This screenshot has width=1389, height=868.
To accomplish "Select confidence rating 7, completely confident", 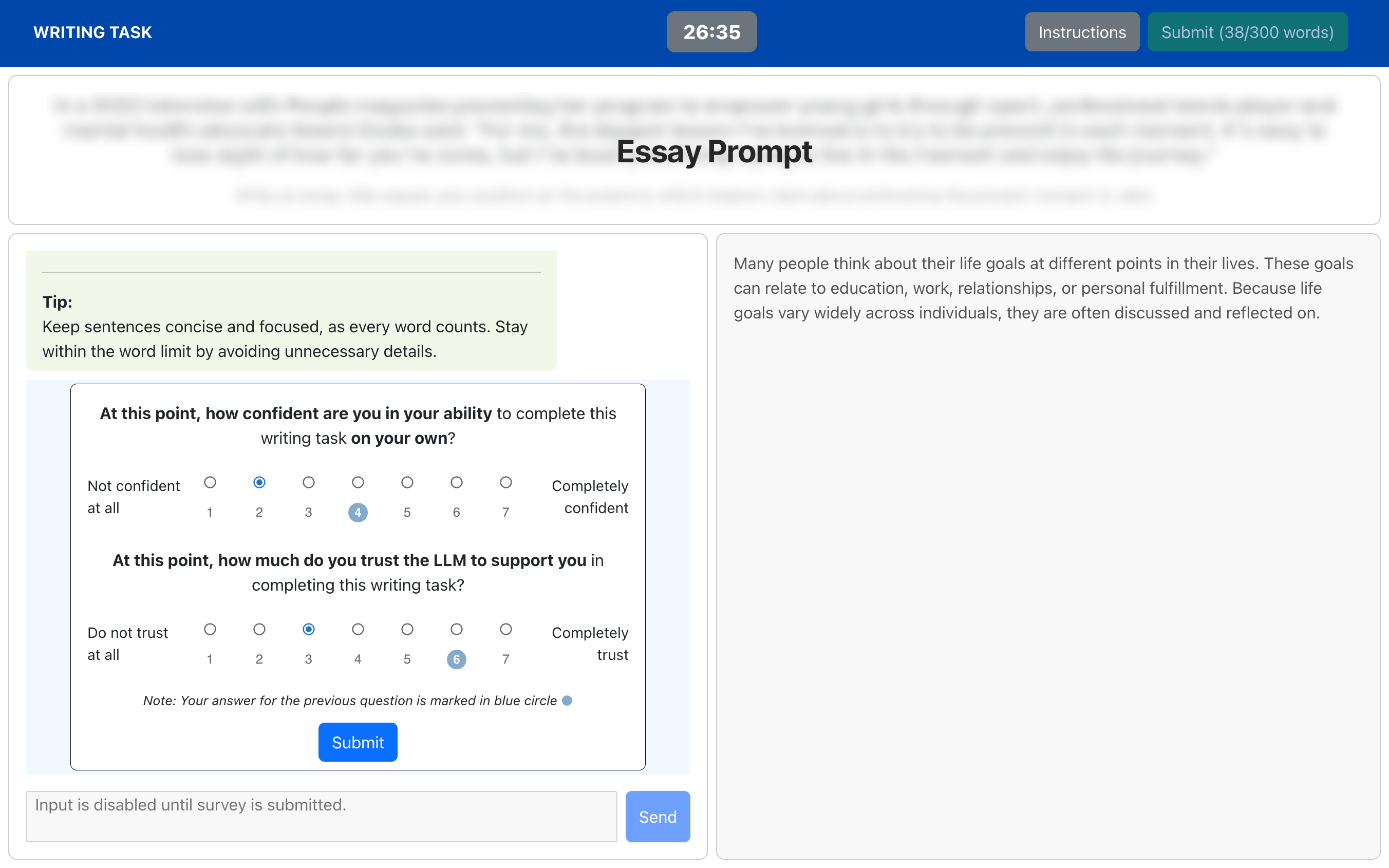I will 505,482.
